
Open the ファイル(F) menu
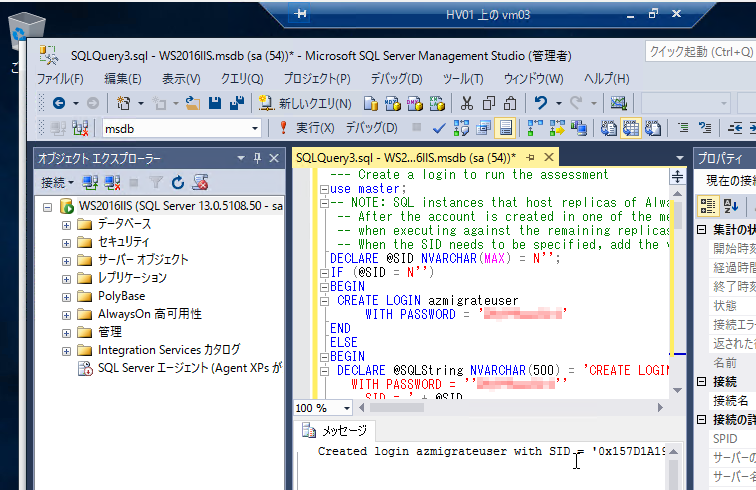tap(60, 78)
